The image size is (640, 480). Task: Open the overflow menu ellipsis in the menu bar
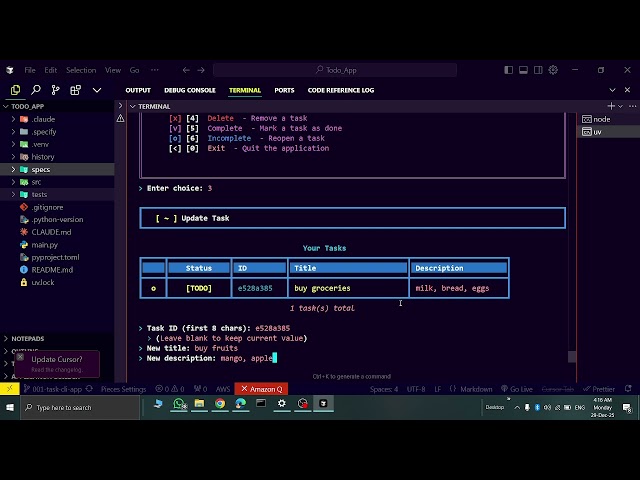[154, 70]
